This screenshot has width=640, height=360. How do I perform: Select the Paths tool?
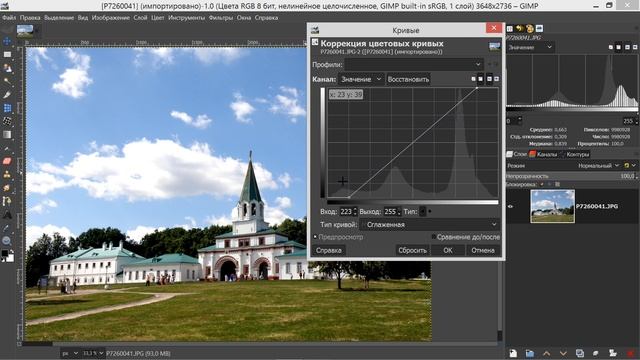coord(7,201)
